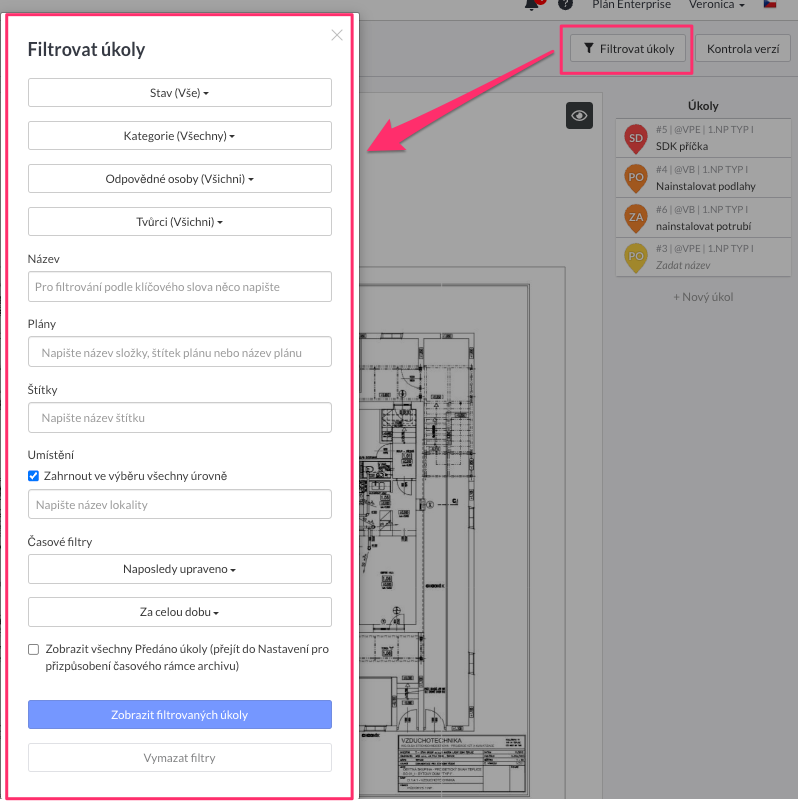Expand the Kategorie (Všechny) dropdown

[x=180, y=136]
